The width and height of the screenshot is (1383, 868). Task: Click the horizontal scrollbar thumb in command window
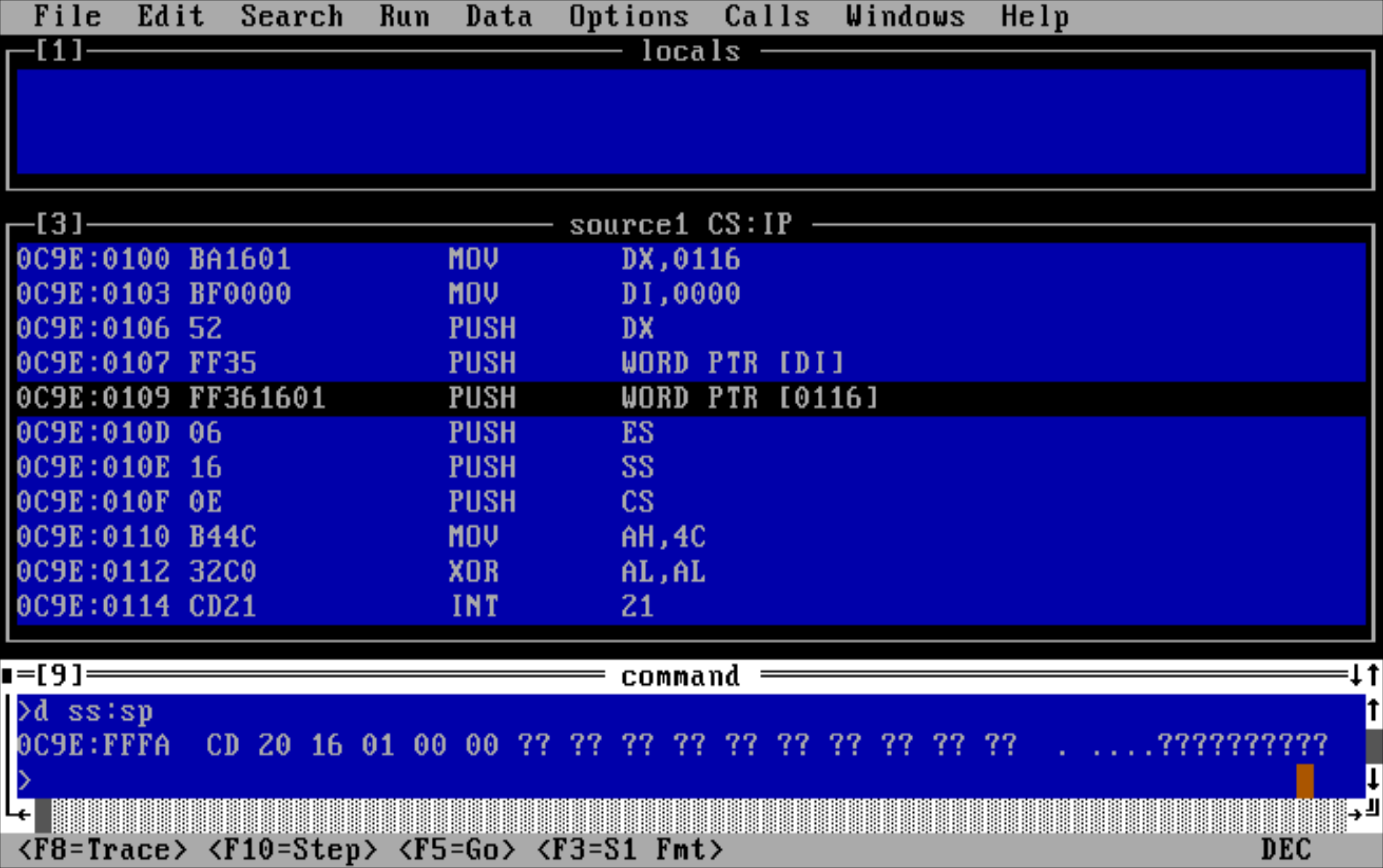[43, 815]
